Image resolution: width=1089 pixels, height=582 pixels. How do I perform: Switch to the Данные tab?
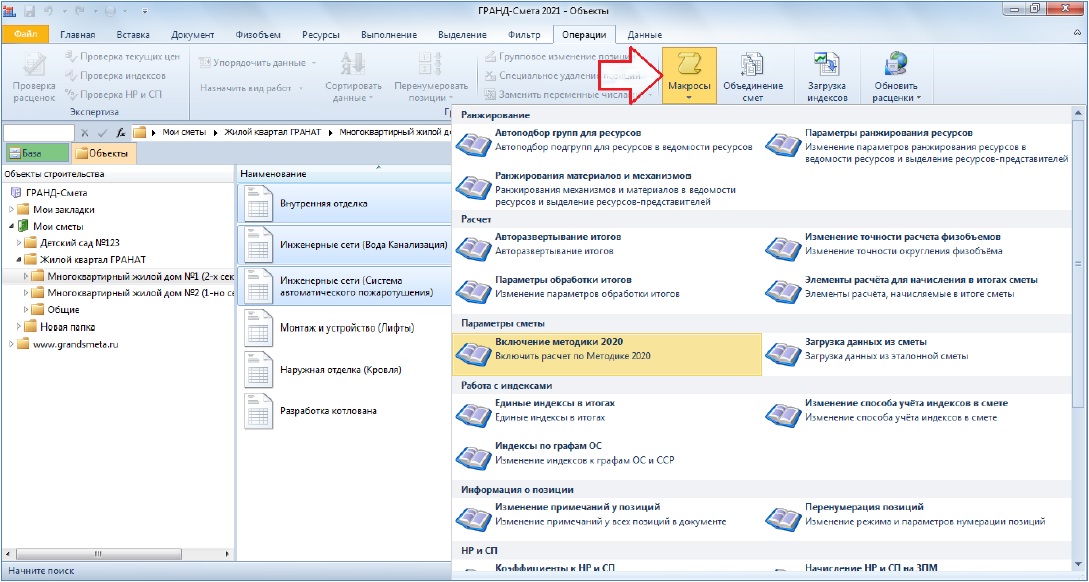point(645,35)
